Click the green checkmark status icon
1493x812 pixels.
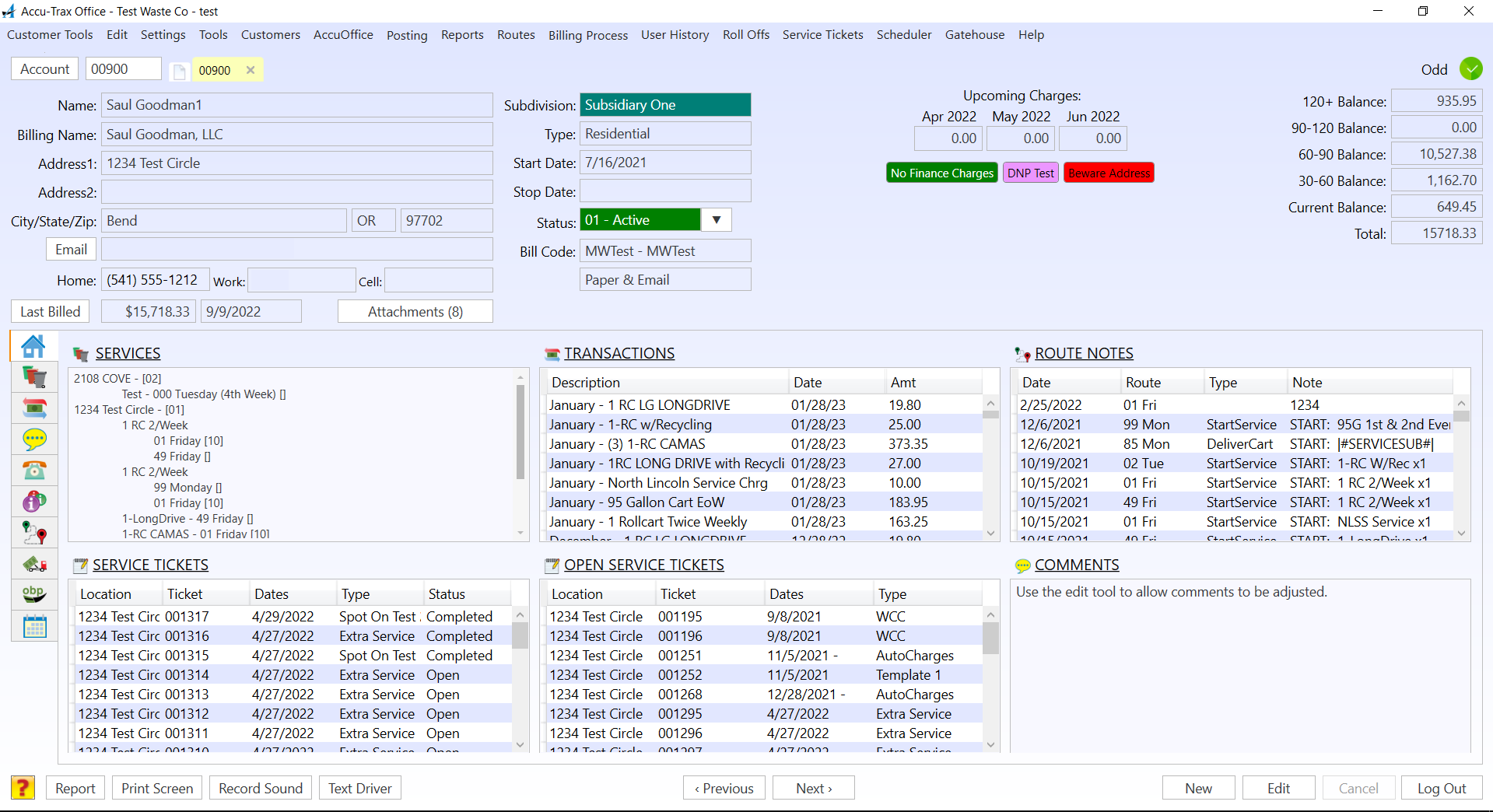click(1470, 69)
